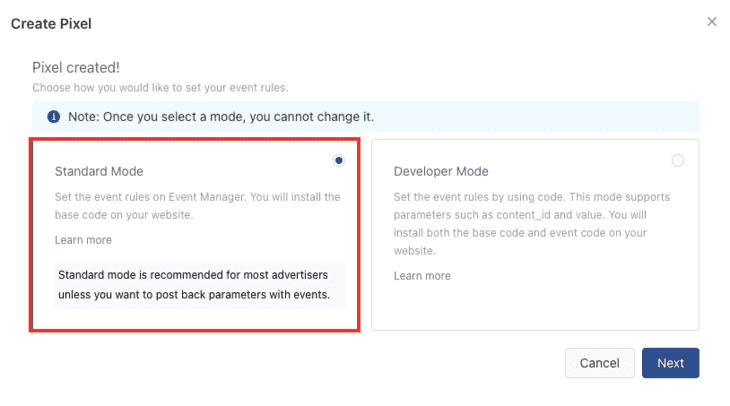
Task: Select the Developer Mode radio button
Action: point(677,161)
